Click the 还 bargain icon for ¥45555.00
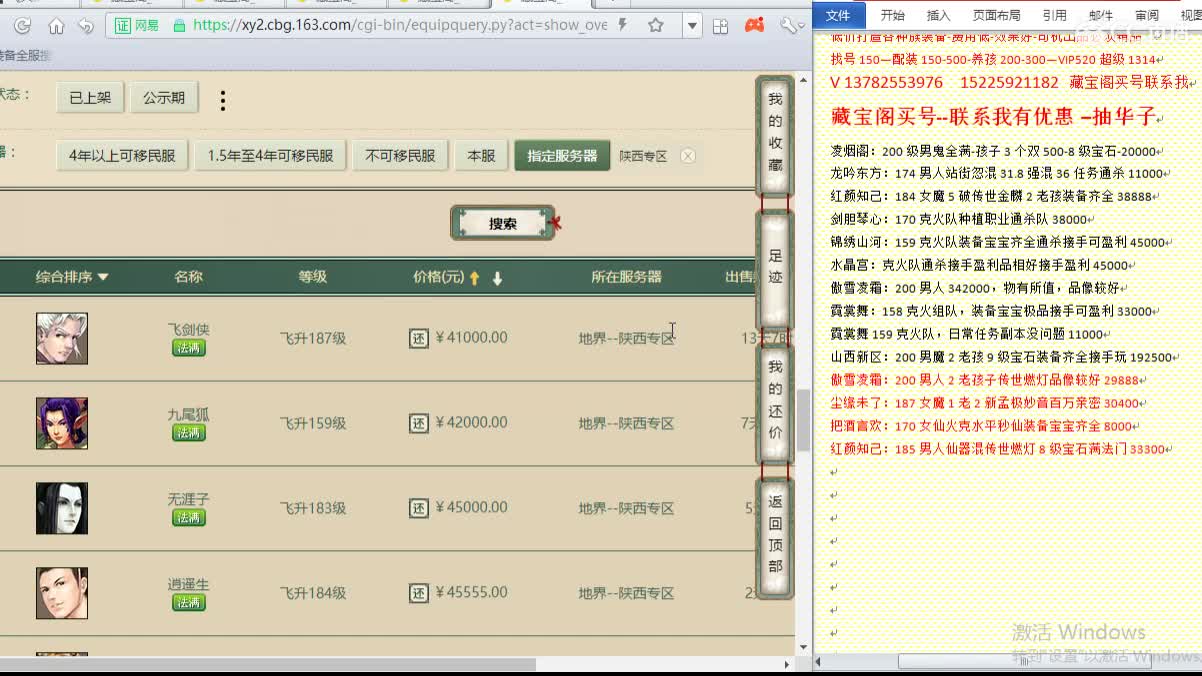 [419, 593]
